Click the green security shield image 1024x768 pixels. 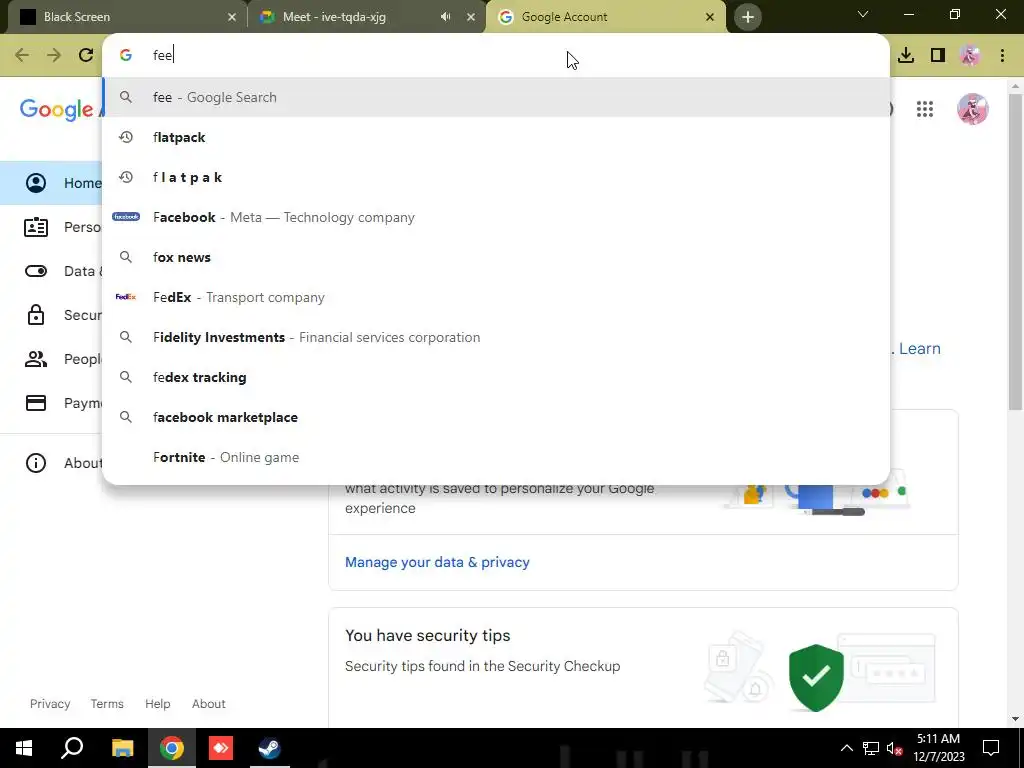click(x=816, y=677)
